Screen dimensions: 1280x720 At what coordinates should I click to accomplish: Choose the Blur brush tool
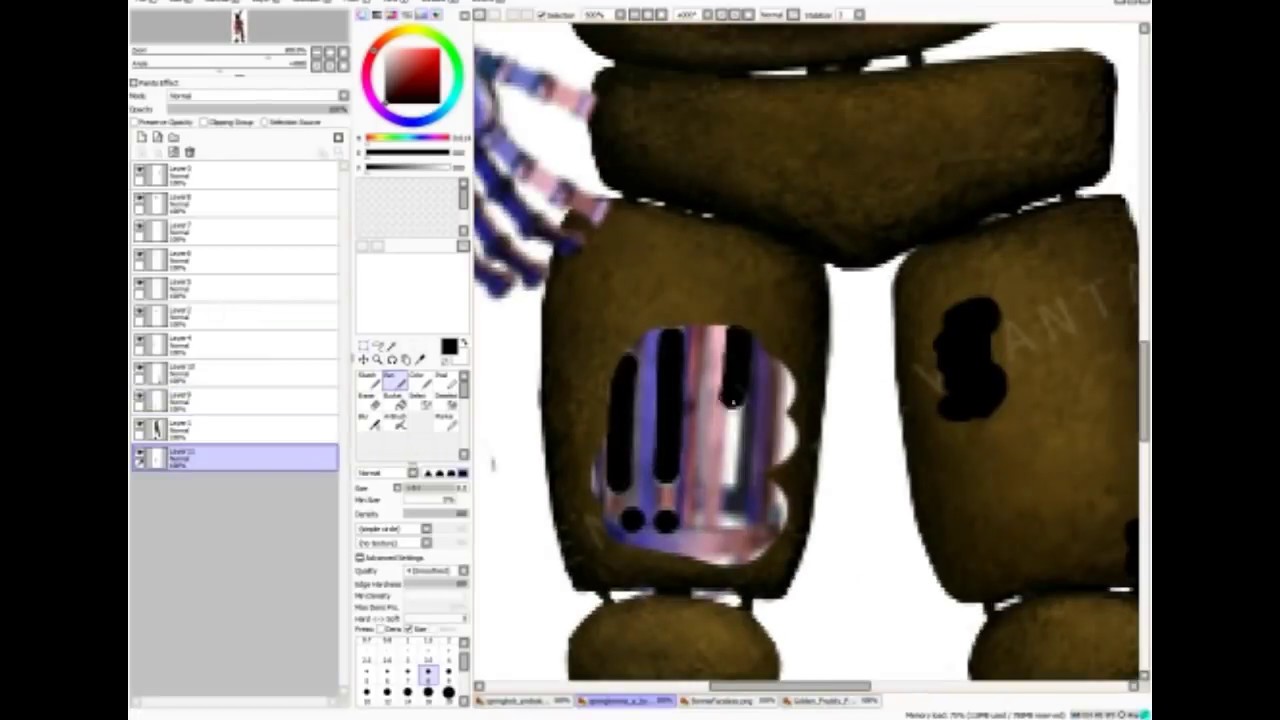coord(369,422)
